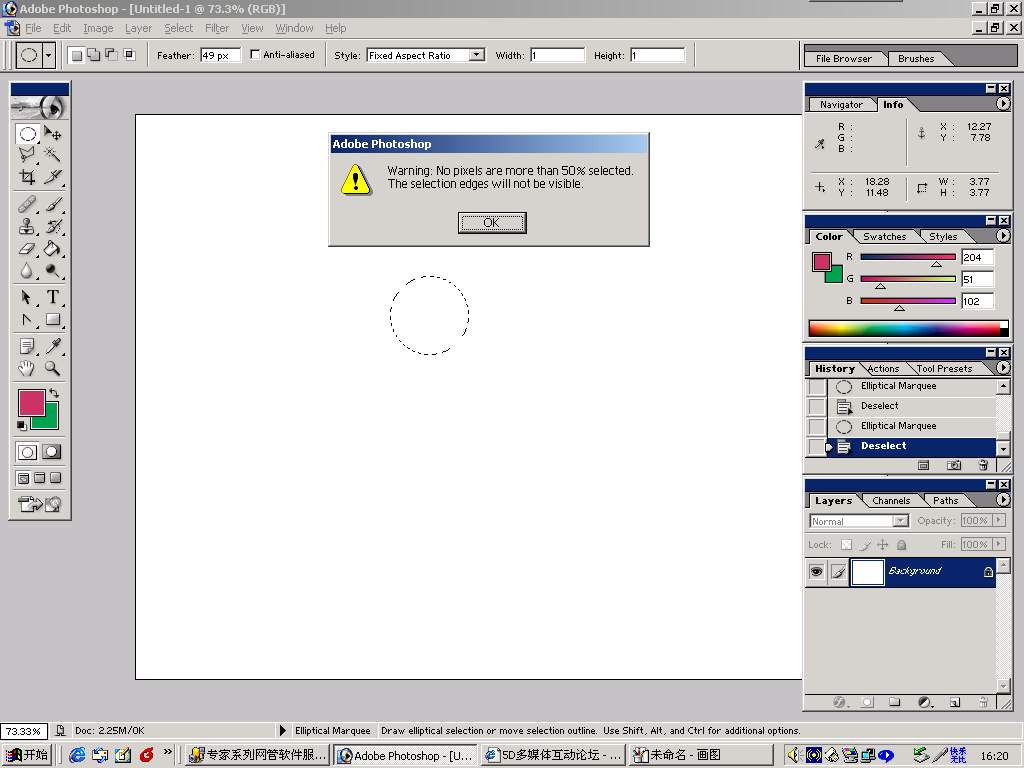Screen dimensions: 1024x768
Task: Select the Rectangle shape tool
Action: pos(53,319)
